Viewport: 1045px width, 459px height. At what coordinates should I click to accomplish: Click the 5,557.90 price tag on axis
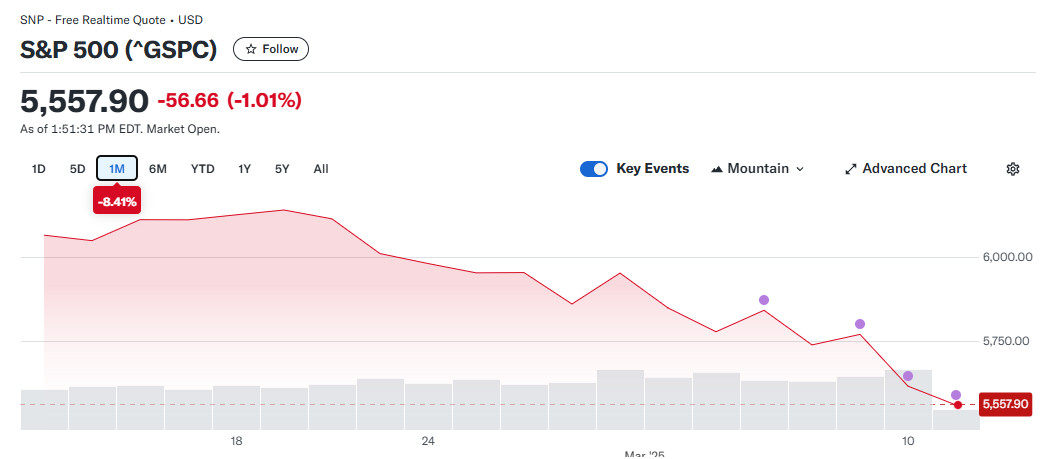(x=1005, y=404)
